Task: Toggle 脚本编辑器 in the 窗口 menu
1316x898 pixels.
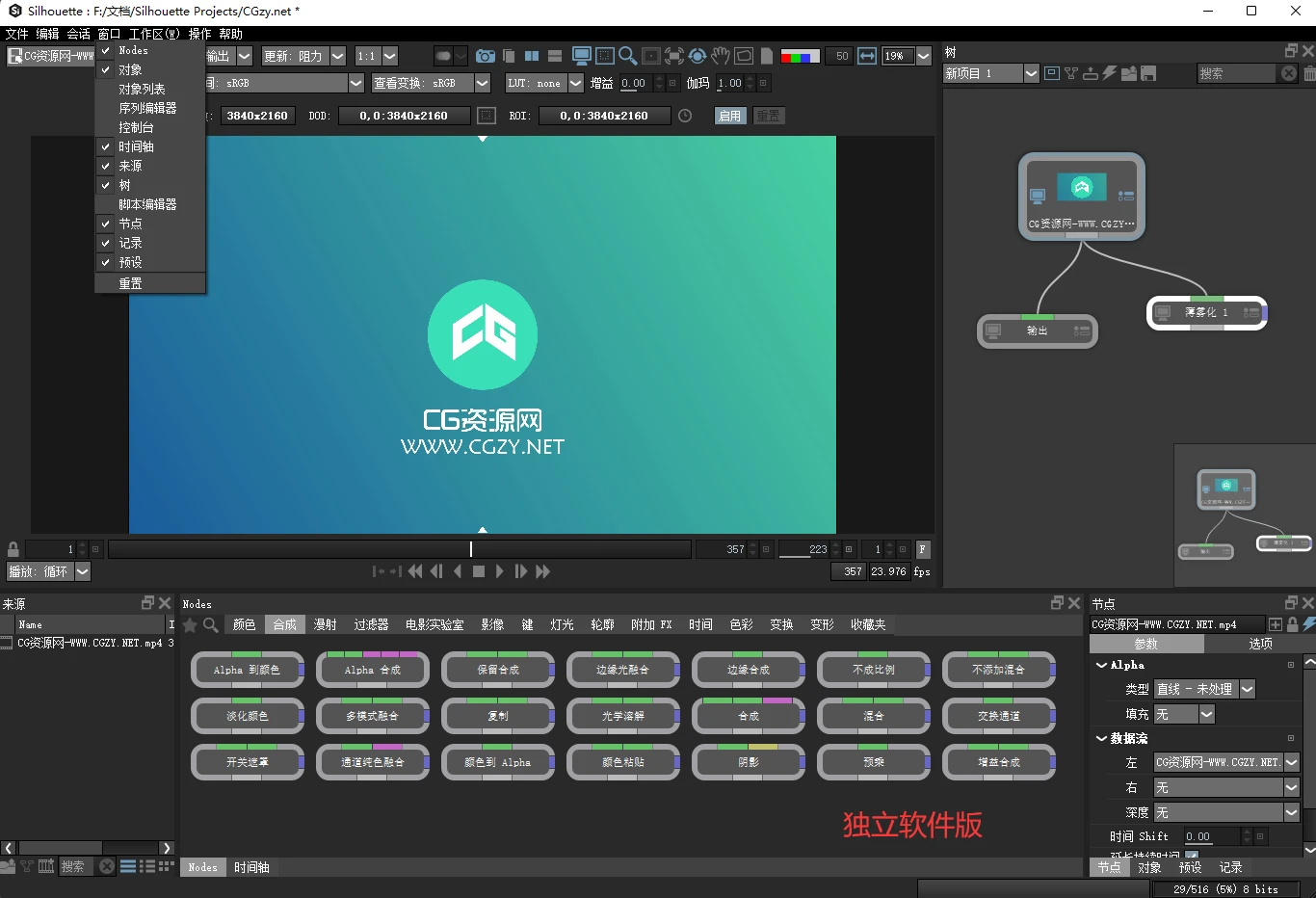Action: (147, 203)
